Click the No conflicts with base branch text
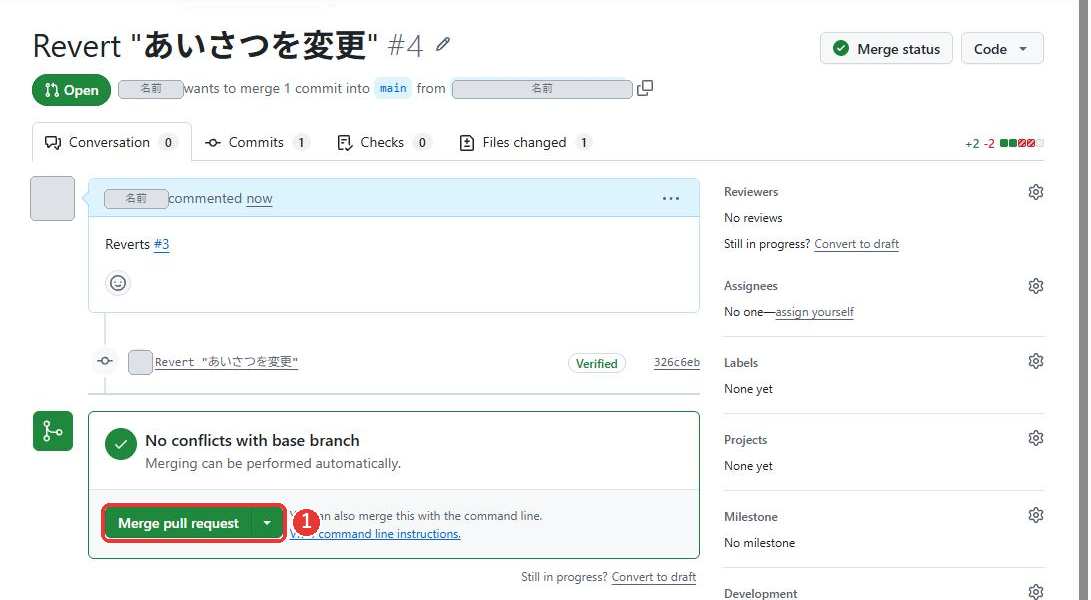 coord(253,441)
